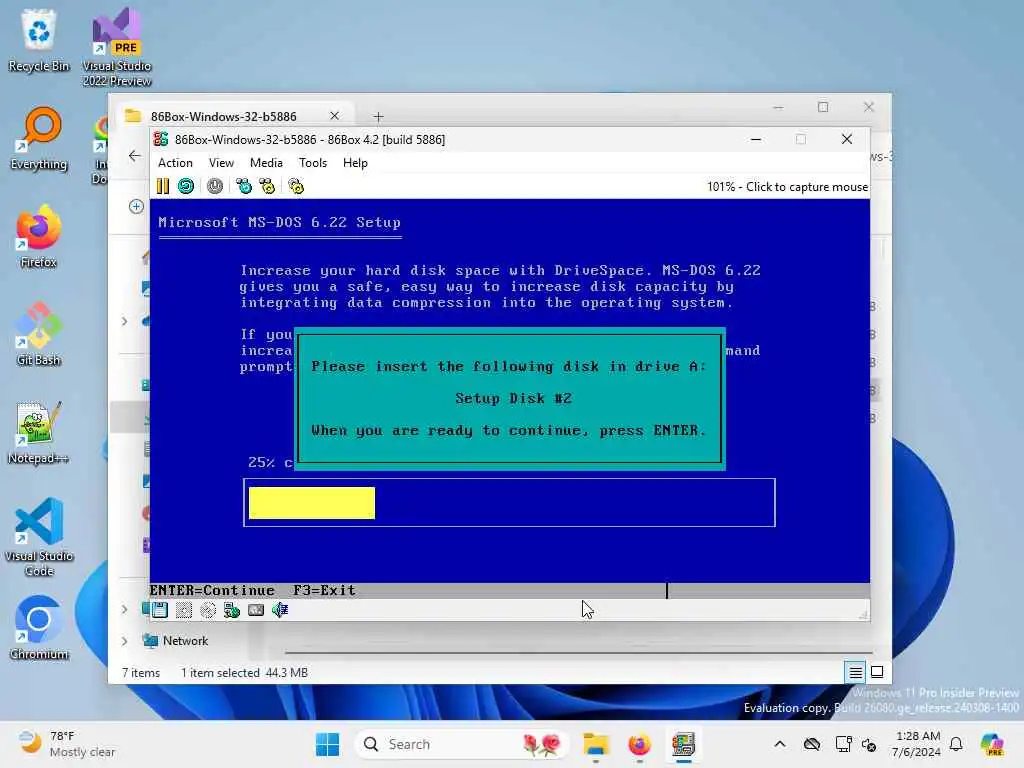Open Firefox from the taskbar
Image resolution: width=1024 pixels, height=768 pixels.
pos(639,744)
